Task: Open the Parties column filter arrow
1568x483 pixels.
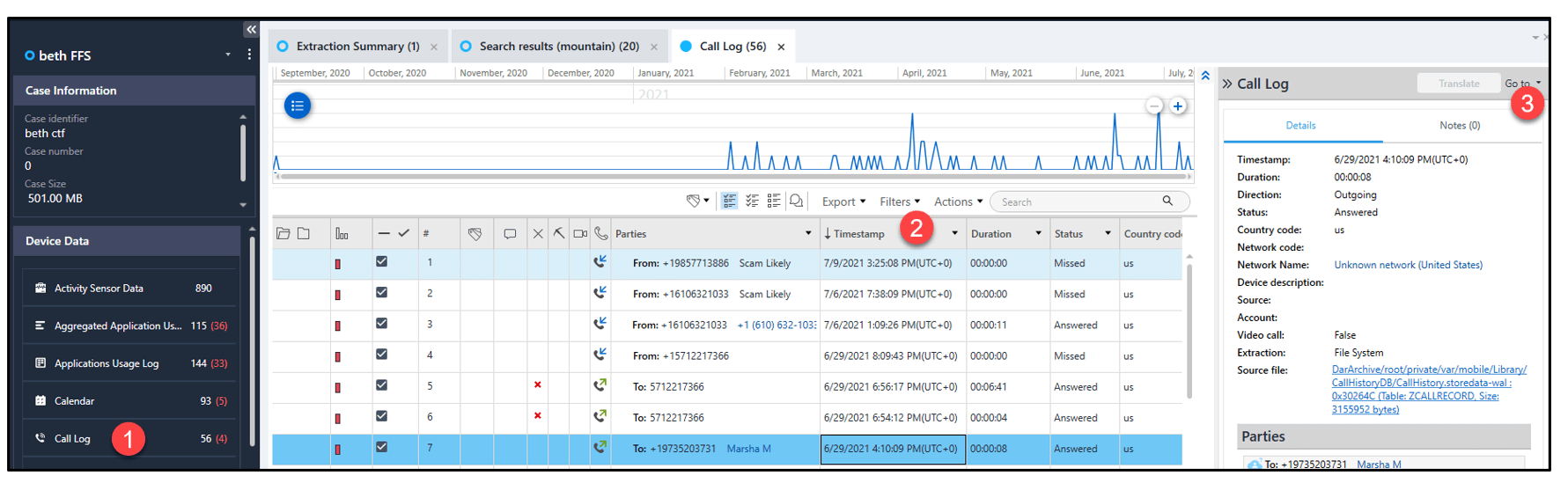Action: 808,233
